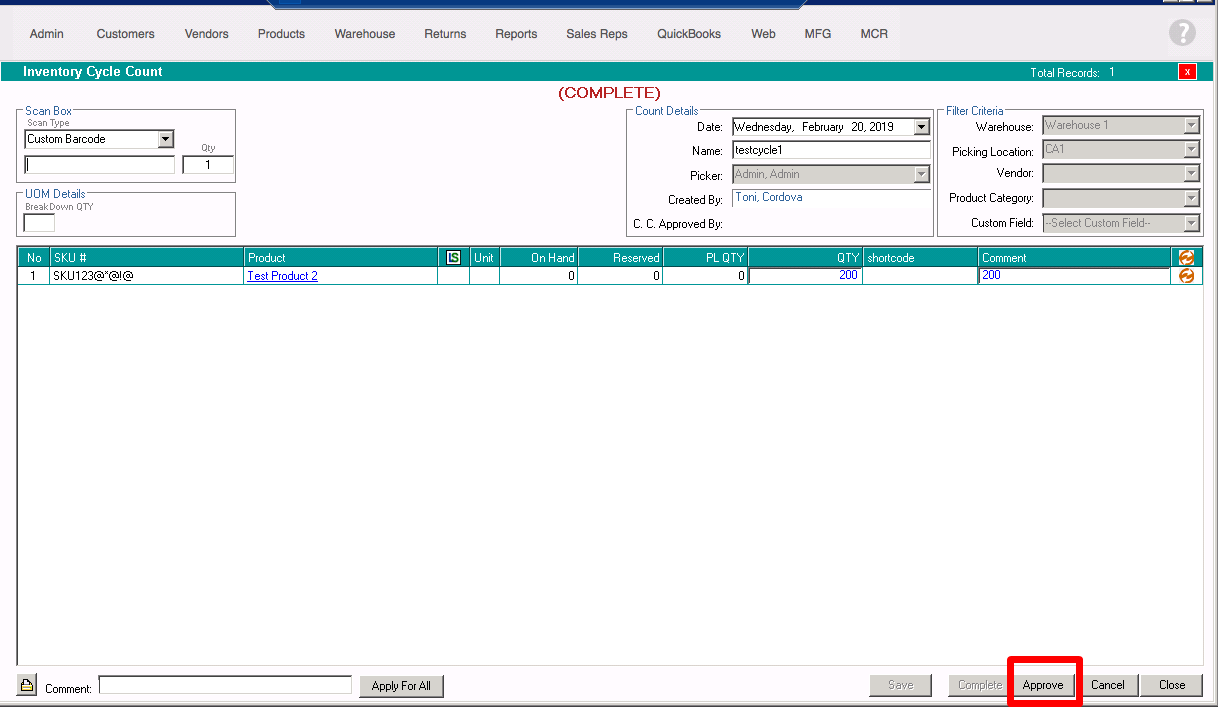Click the help question mark icon
The height and width of the screenshot is (707, 1218).
tap(1182, 33)
